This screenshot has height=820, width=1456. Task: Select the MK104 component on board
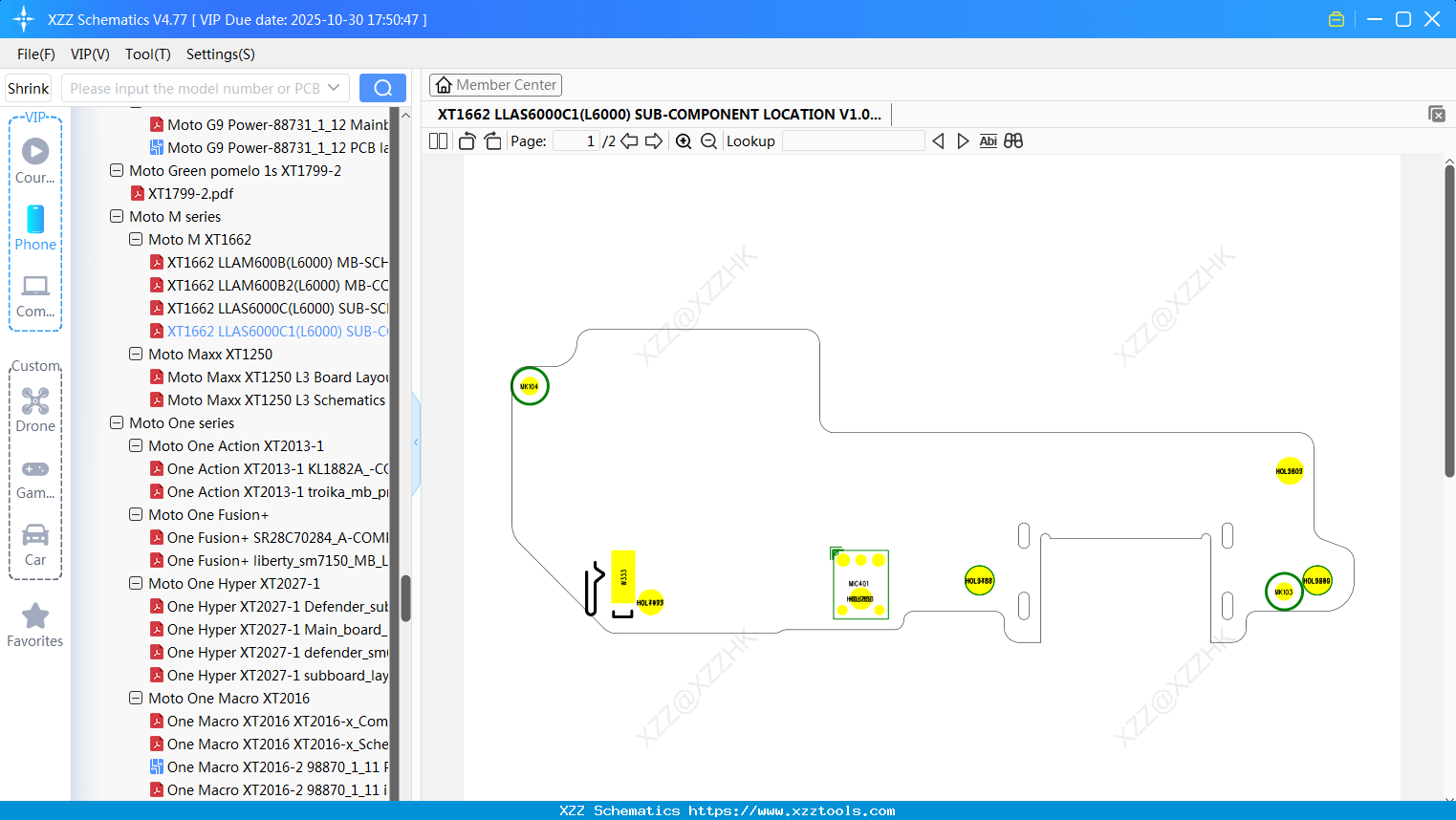(x=530, y=386)
